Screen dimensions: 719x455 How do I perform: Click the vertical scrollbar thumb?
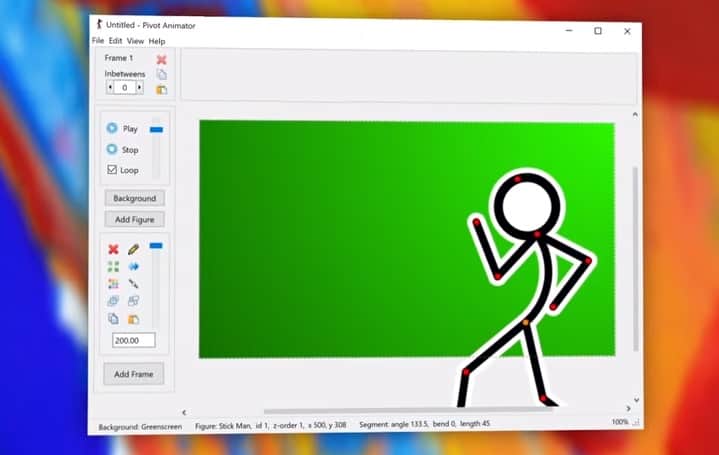coord(636,259)
